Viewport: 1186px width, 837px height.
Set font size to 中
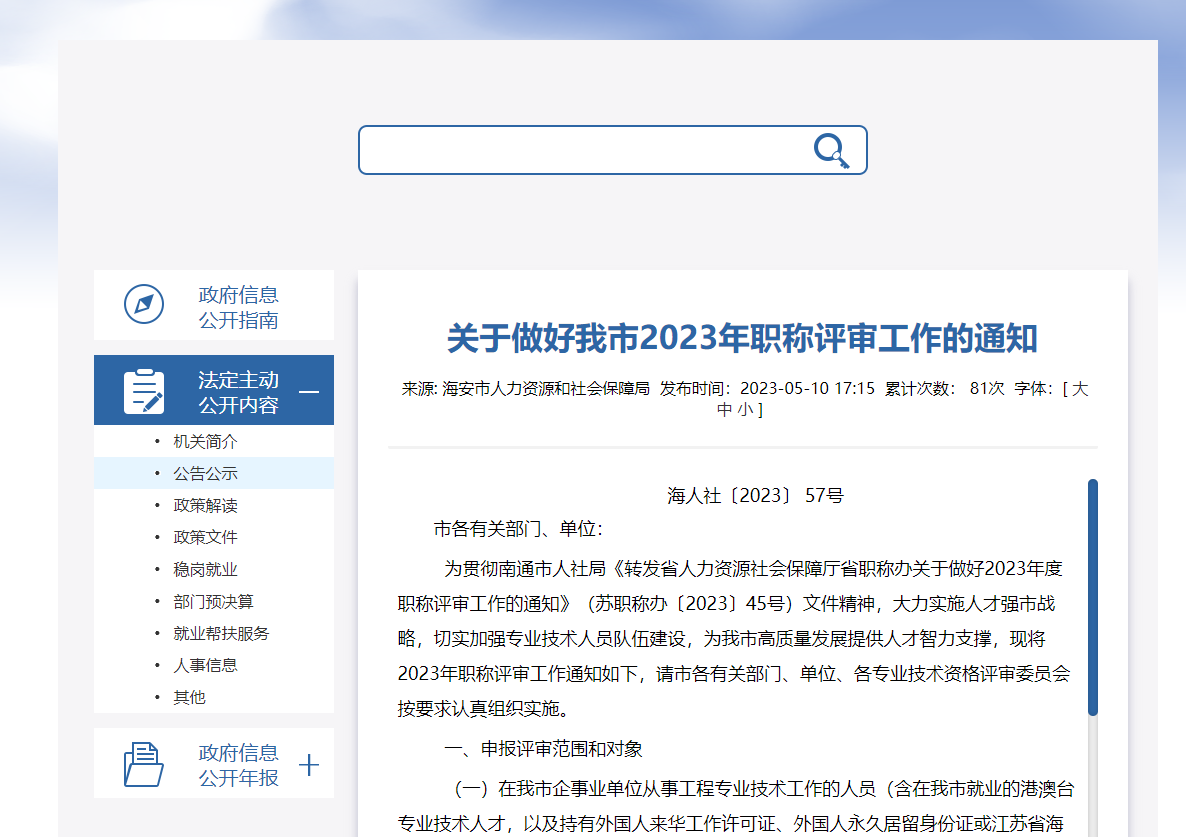pos(725,410)
